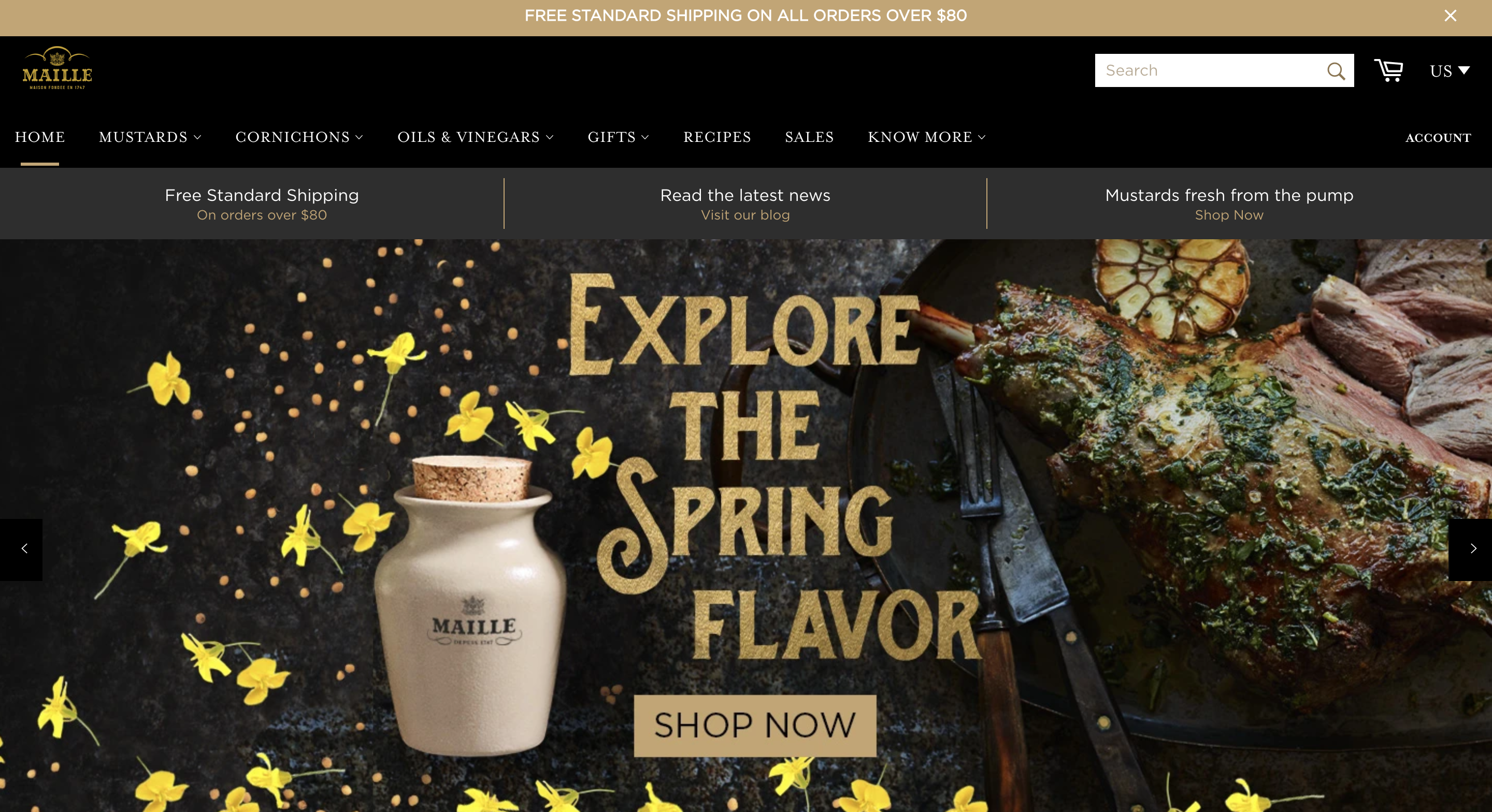Open the shopping cart
The width and height of the screenshot is (1492, 812).
pyautogui.click(x=1389, y=70)
